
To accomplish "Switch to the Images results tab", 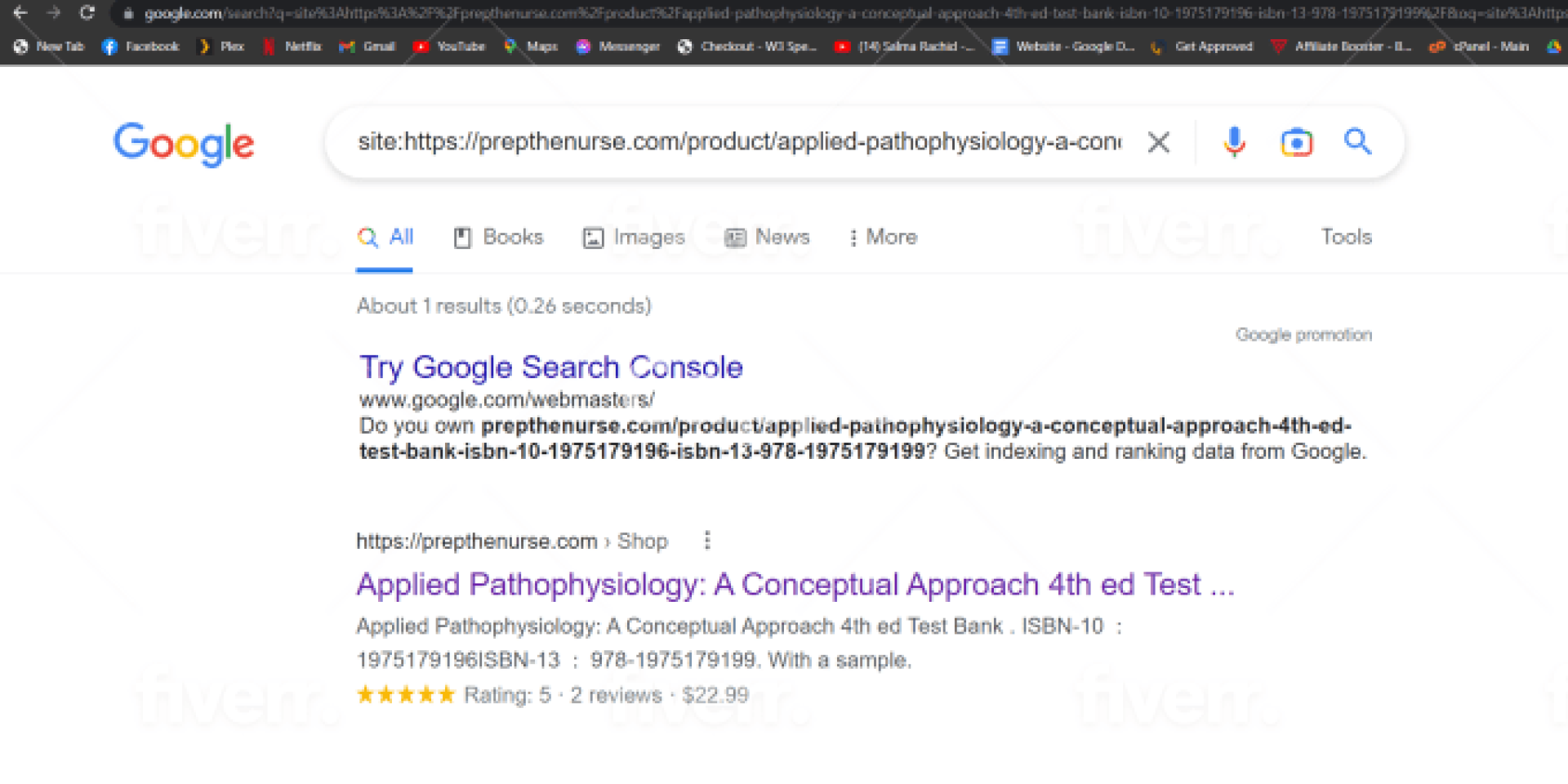I will [x=634, y=237].
